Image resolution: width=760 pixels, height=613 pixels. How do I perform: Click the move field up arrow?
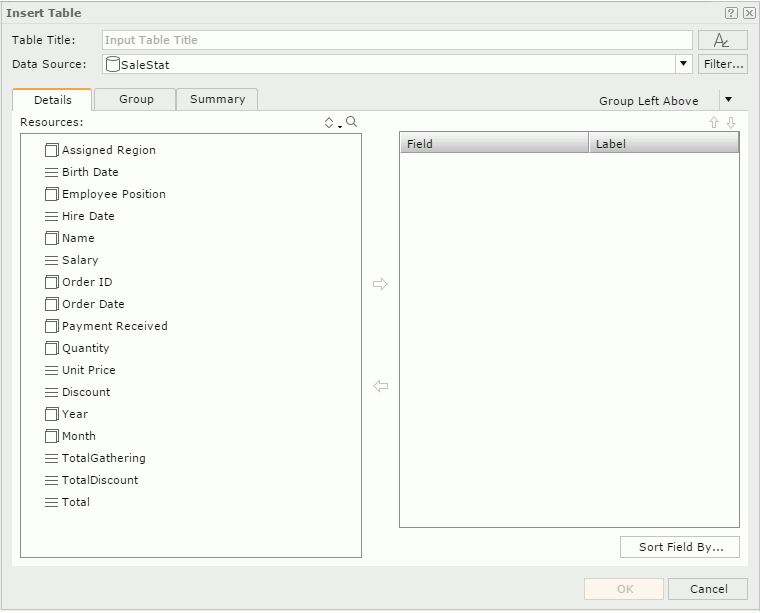(714, 122)
